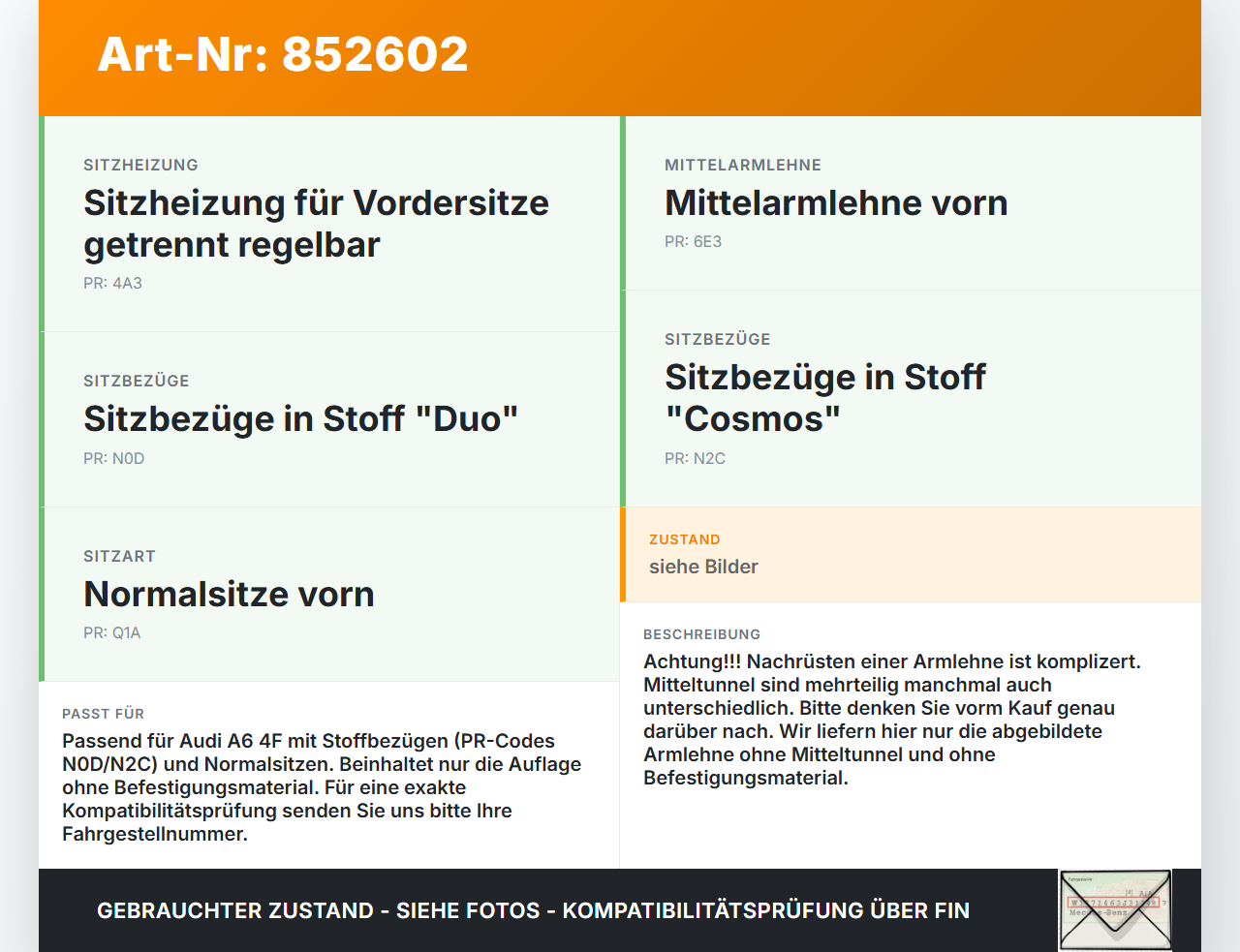The image size is (1240, 952).
Task: Select the Sitzbezüge in Stoff "Duo" heading
Action: tap(300, 418)
